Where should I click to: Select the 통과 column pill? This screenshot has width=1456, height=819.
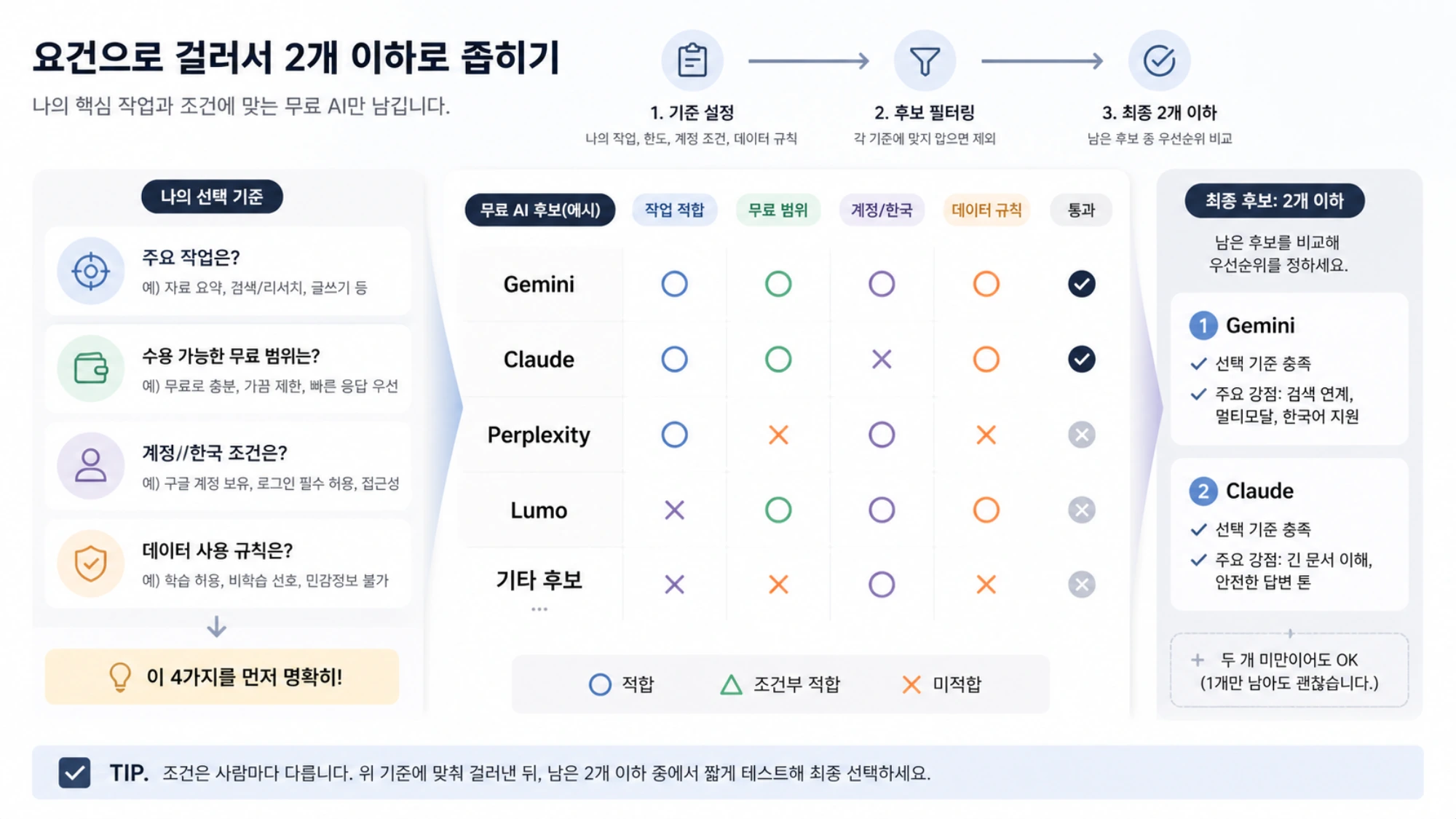[x=1081, y=210]
